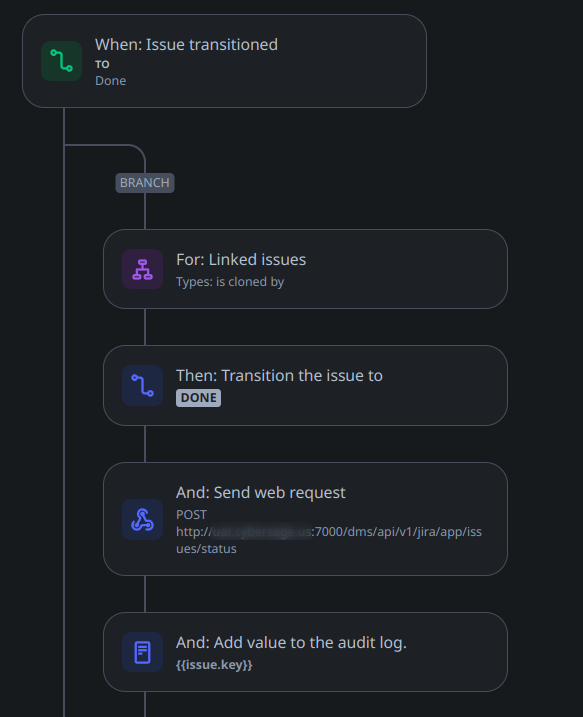Open the When: Issue transitioned trigger title
The image size is (583, 717).
(186, 44)
